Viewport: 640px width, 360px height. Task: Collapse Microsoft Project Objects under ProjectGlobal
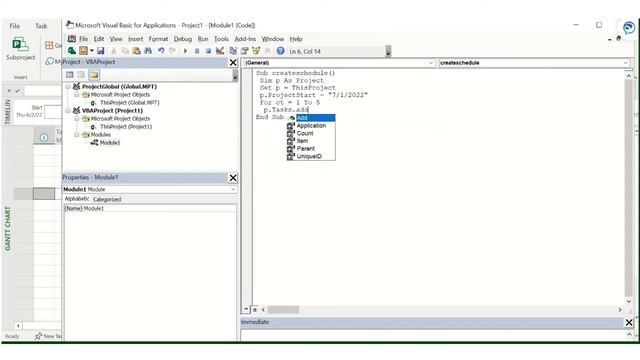point(76,95)
